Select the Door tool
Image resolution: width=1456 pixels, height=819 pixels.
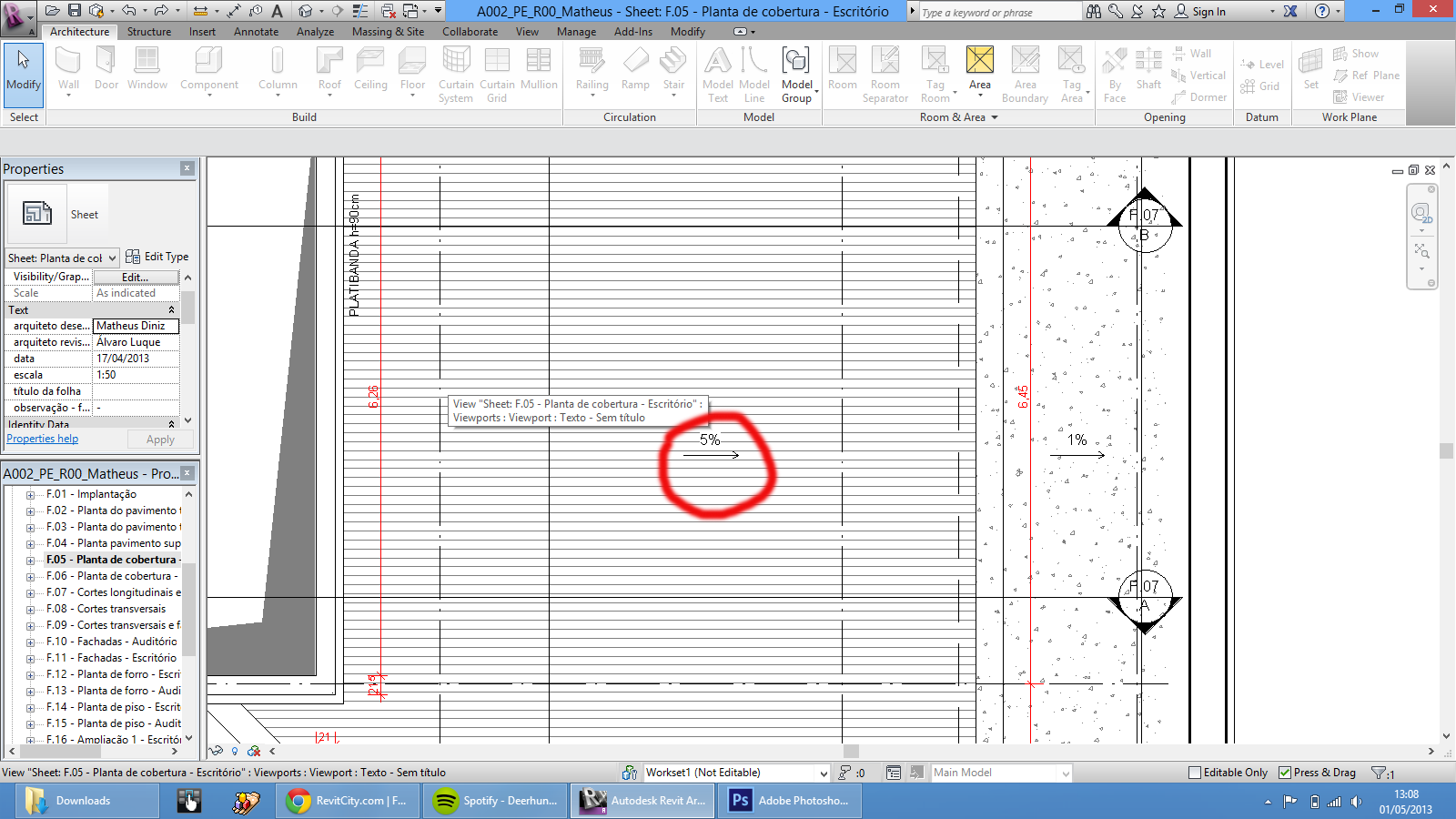click(x=106, y=64)
